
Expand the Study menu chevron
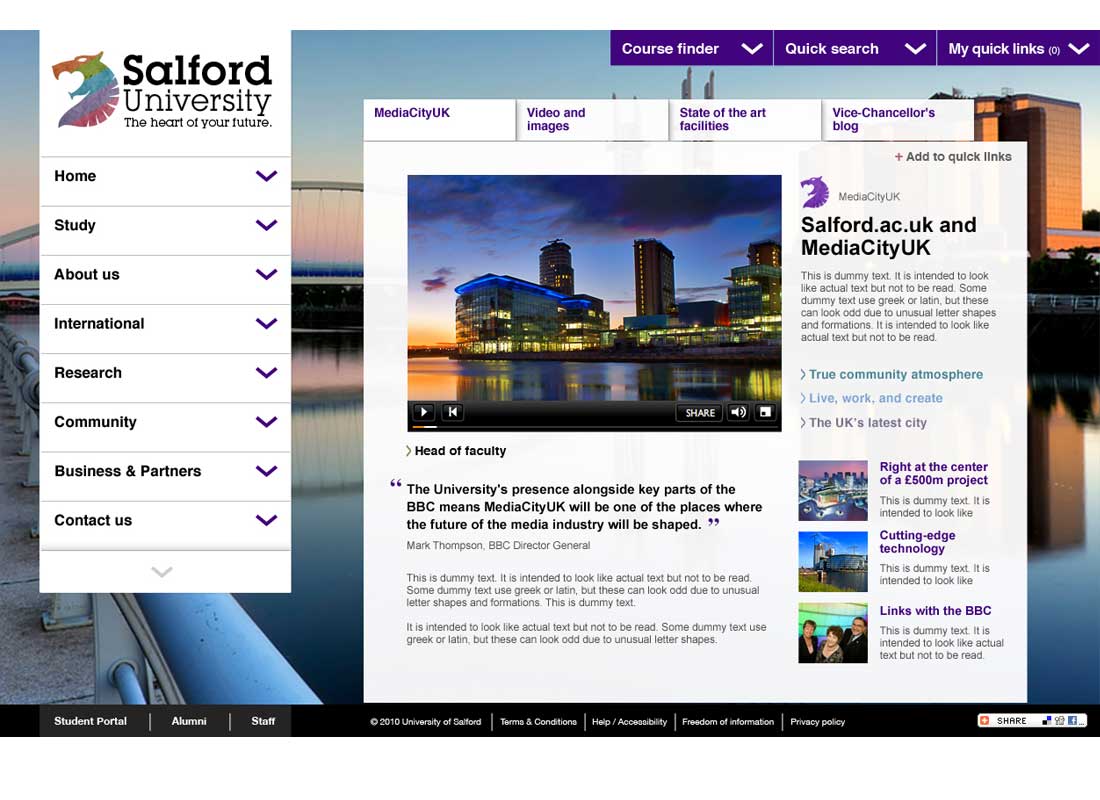tap(267, 225)
